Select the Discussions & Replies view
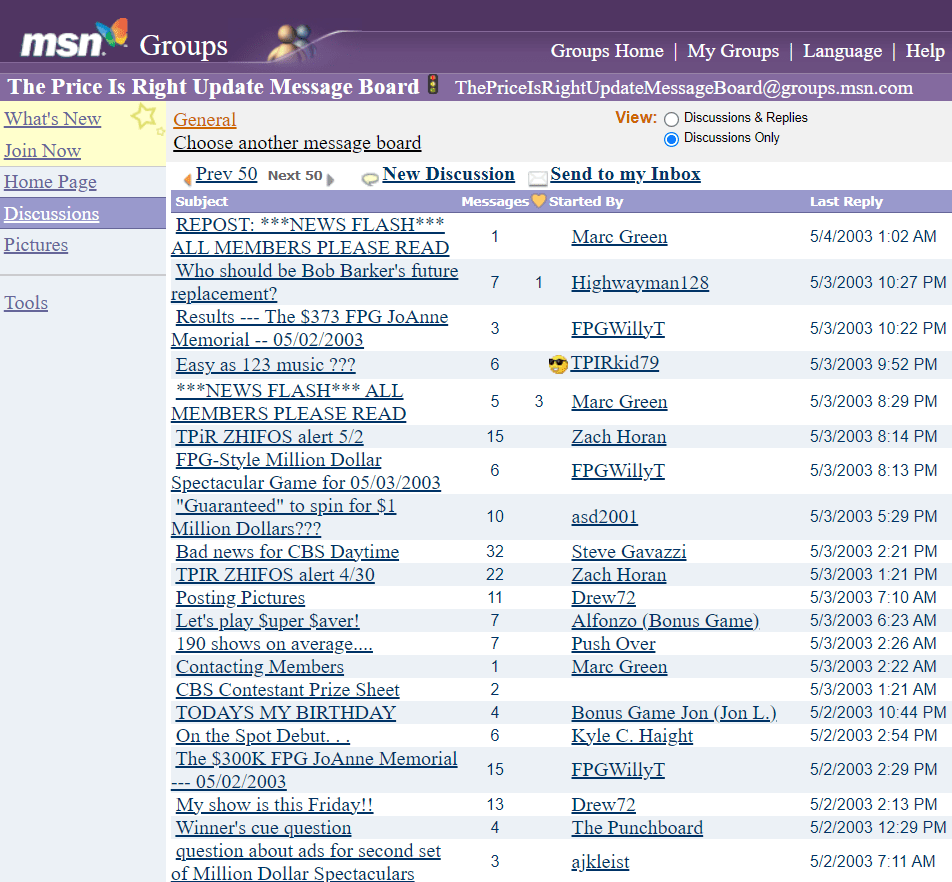The width and height of the screenshot is (952, 882). pyautogui.click(x=671, y=118)
